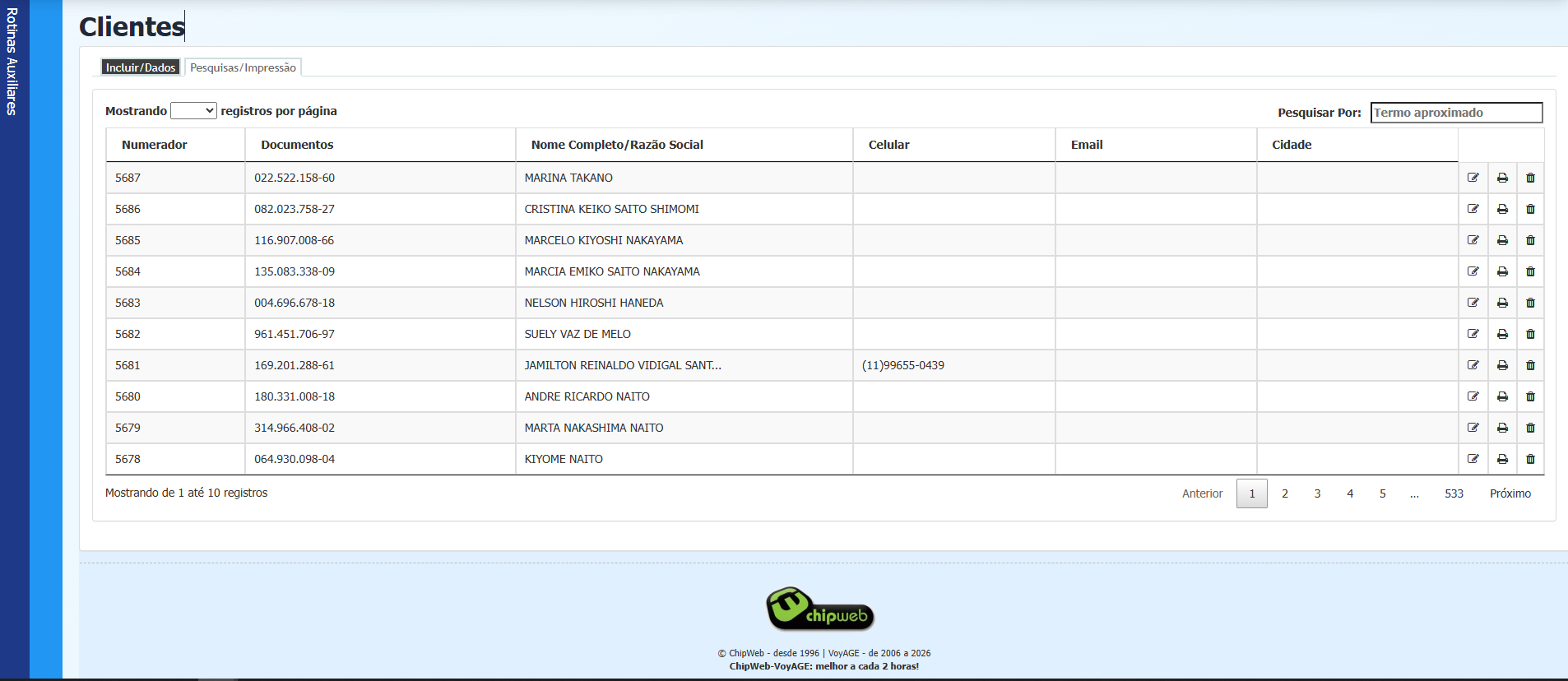Print NELSON HIROSHI HANEDA record
The height and width of the screenshot is (681, 1568).
click(x=1502, y=303)
